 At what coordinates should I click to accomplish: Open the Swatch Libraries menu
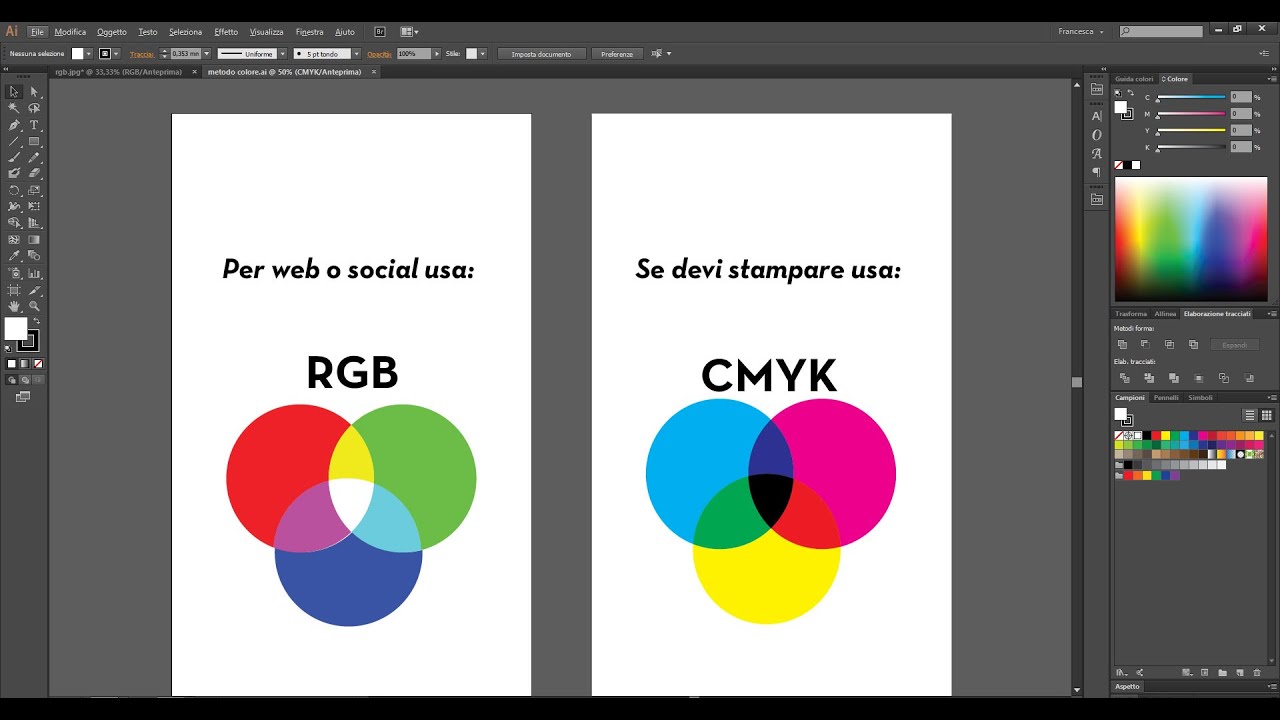[1123, 673]
